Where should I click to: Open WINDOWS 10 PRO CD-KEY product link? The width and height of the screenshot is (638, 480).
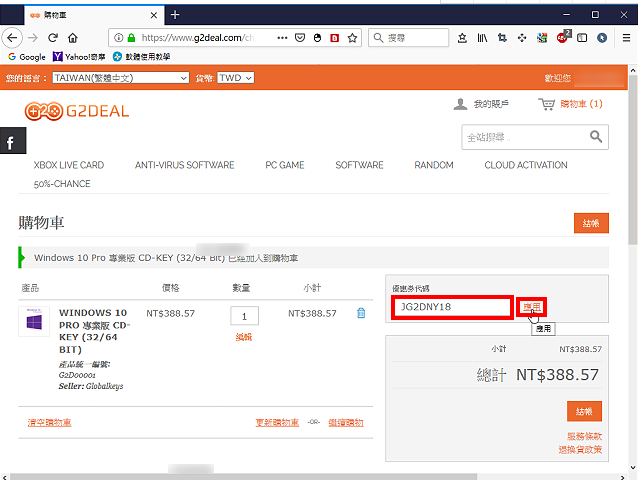[x=94, y=331]
